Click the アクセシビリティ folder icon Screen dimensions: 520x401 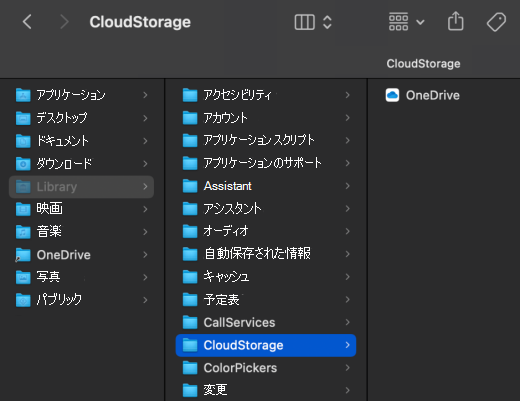[x=190, y=95]
